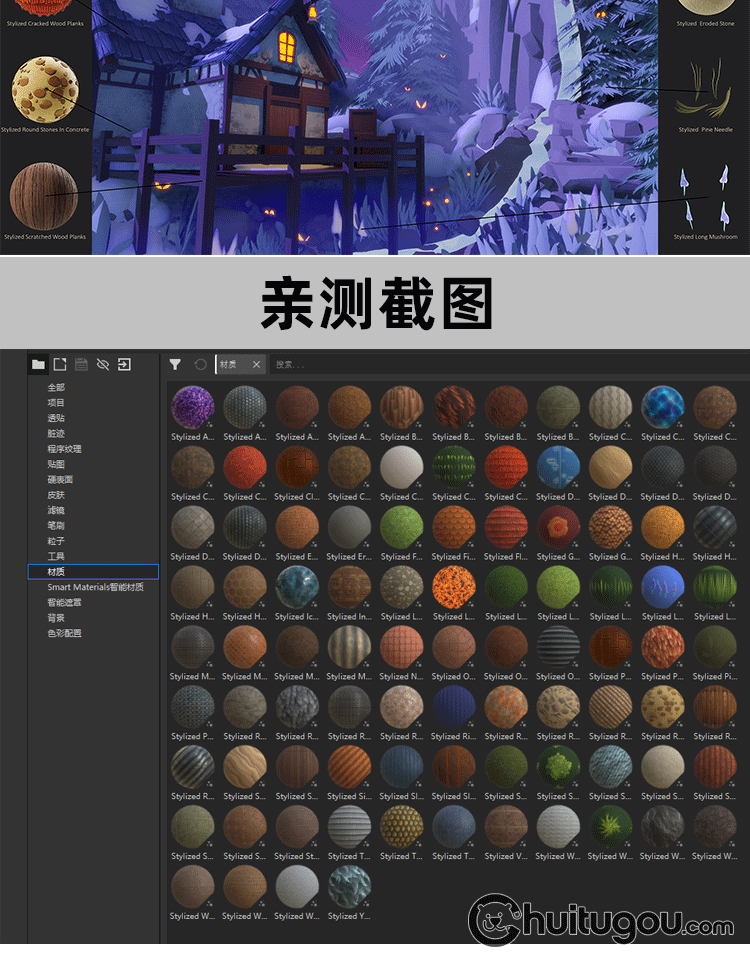Click the import resources arrow icon
This screenshot has height=960, width=750.
[x=124, y=365]
